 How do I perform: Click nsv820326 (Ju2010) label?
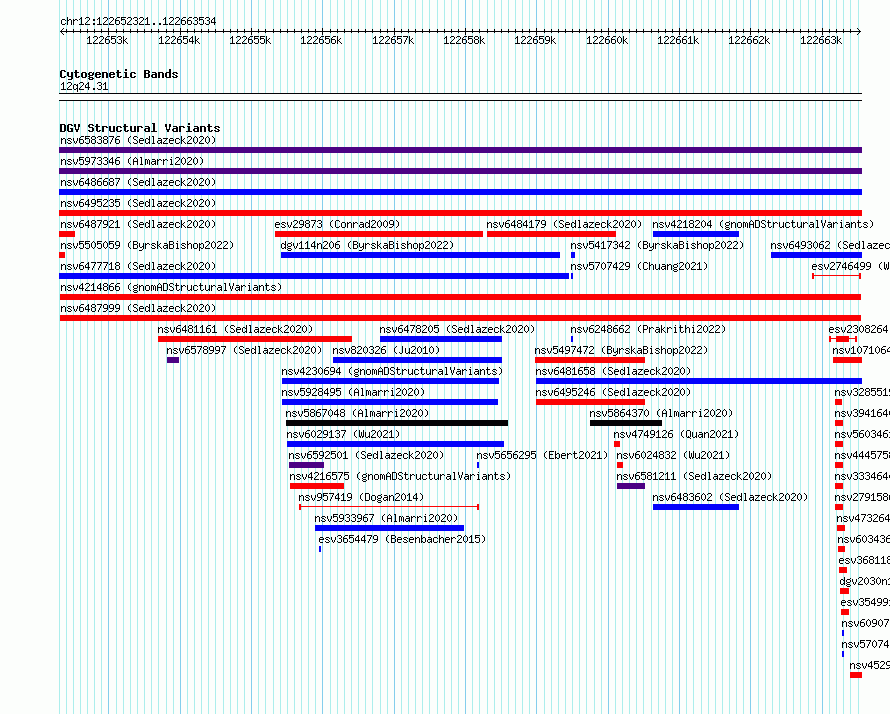coord(386,350)
